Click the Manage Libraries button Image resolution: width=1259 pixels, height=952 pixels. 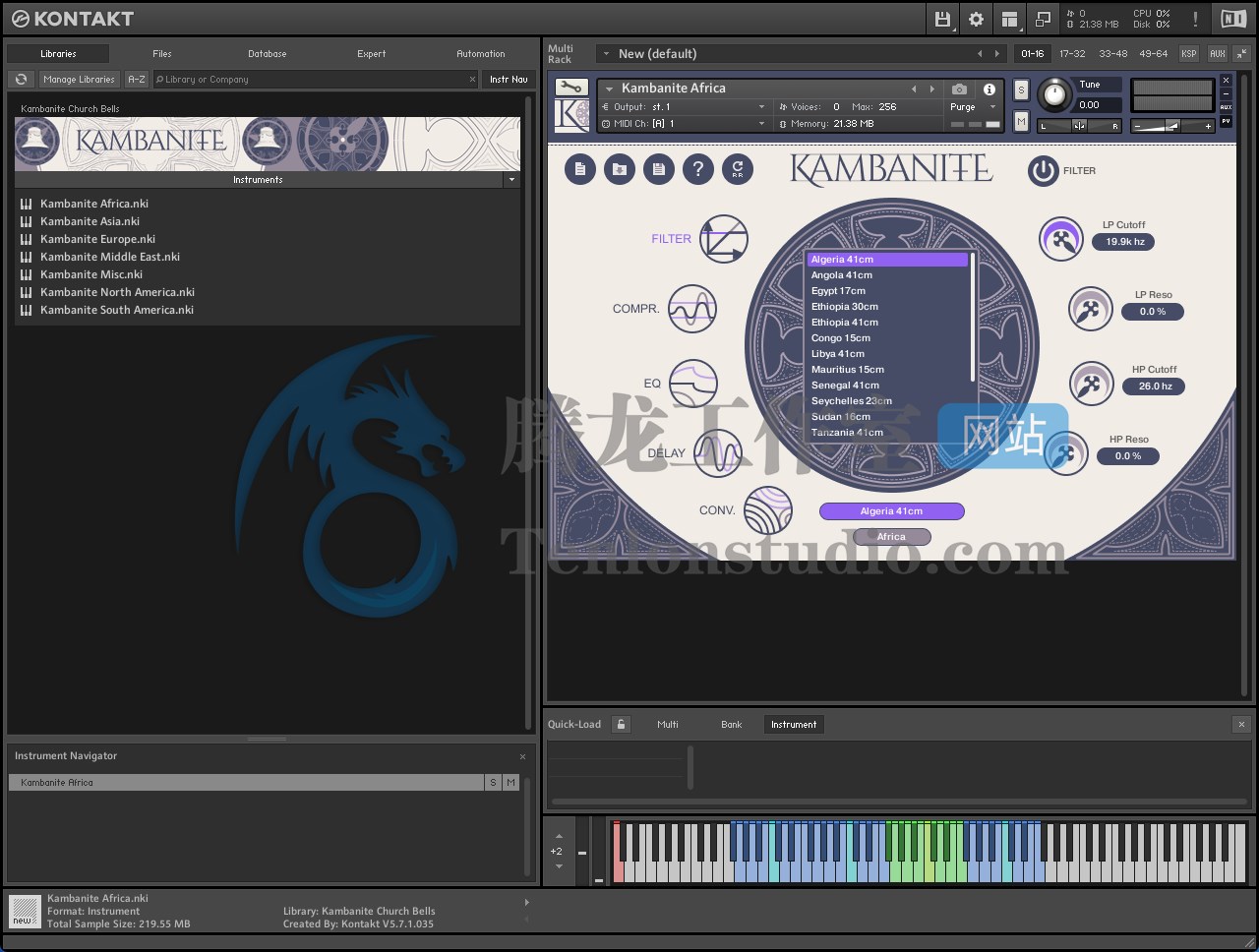[x=79, y=80]
